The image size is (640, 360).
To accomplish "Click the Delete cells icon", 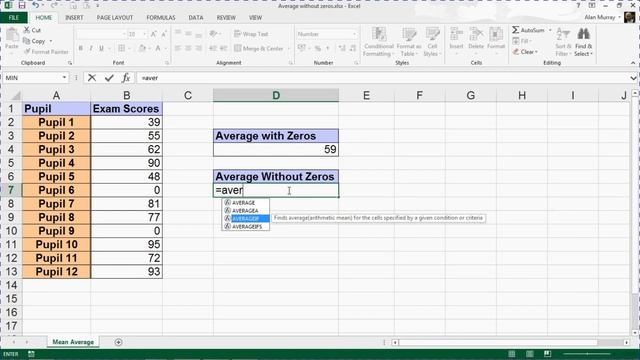I will coord(476,34).
